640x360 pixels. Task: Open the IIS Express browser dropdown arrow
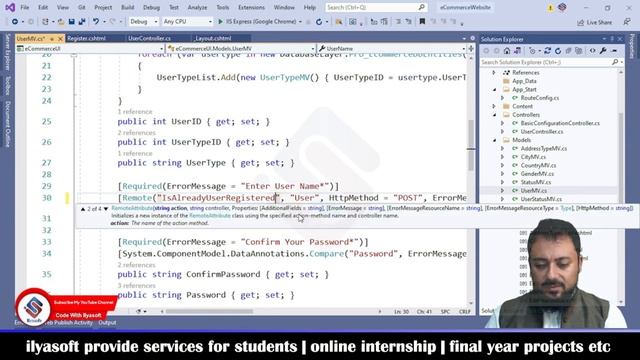point(300,22)
